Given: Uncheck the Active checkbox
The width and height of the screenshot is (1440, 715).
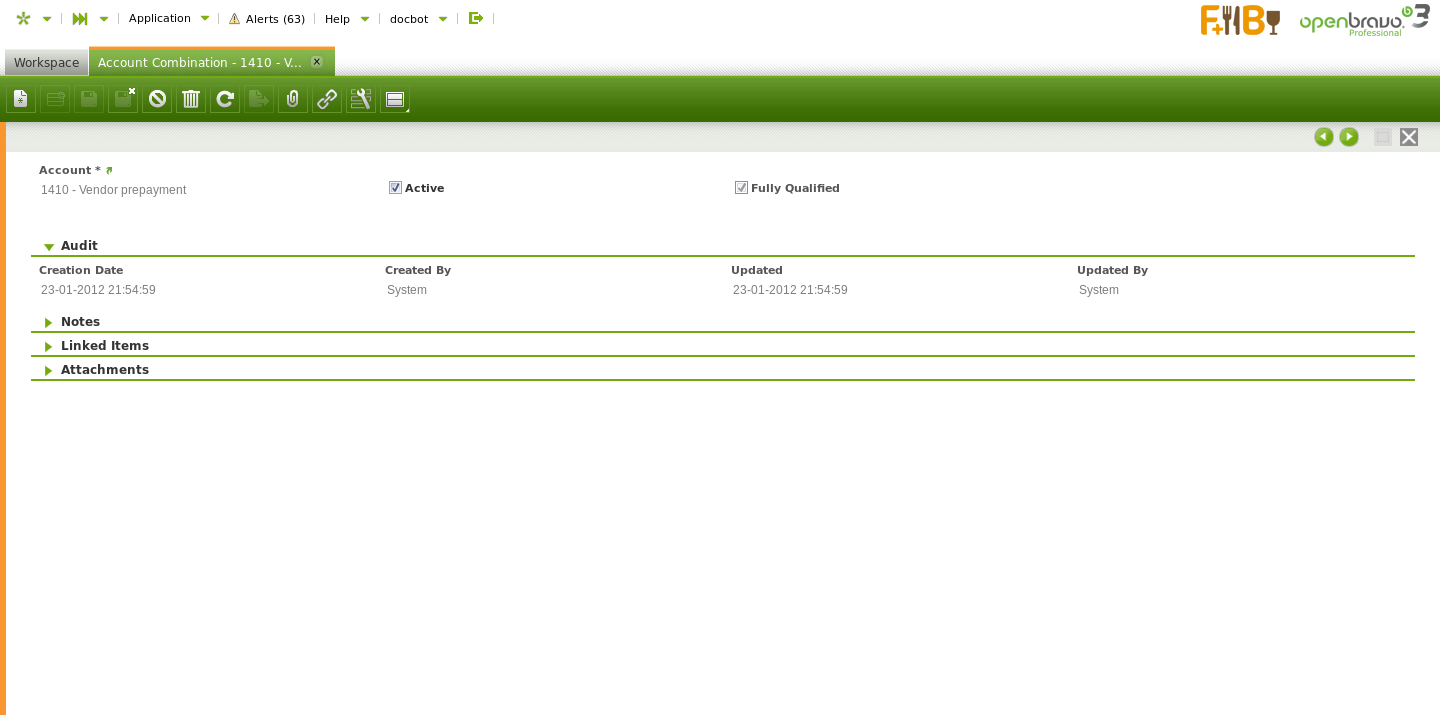Looking at the screenshot, I should (x=395, y=188).
